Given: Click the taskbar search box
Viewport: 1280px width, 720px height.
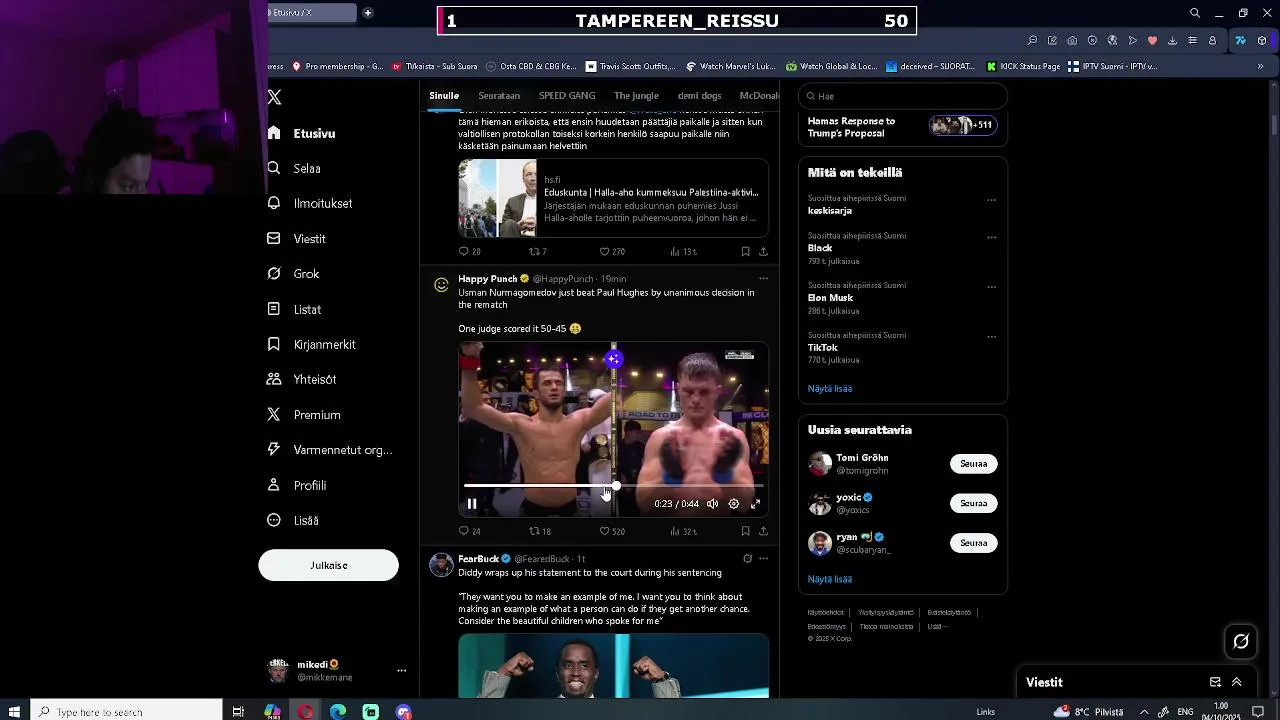Looking at the screenshot, I should point(126,712).
